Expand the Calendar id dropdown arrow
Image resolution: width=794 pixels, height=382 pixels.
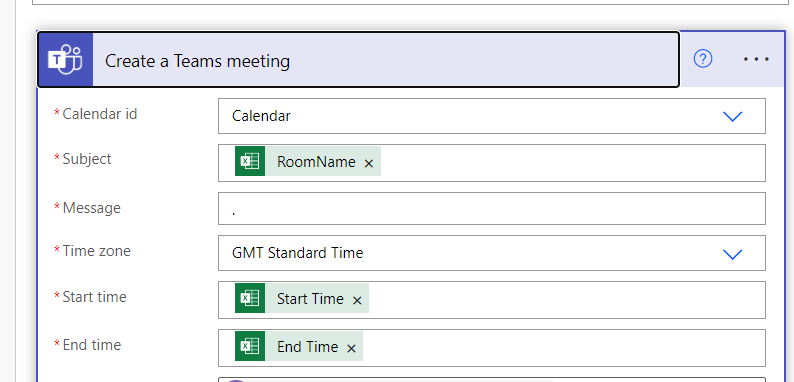(732, 117)
